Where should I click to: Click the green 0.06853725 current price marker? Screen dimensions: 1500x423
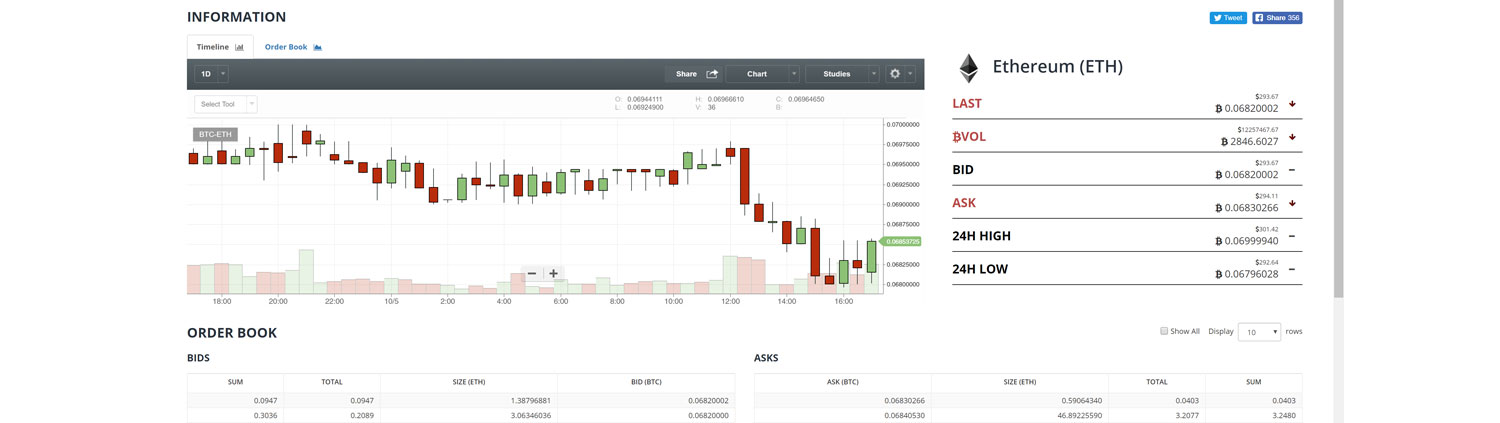pyautogui.click(x=901, y=242)
